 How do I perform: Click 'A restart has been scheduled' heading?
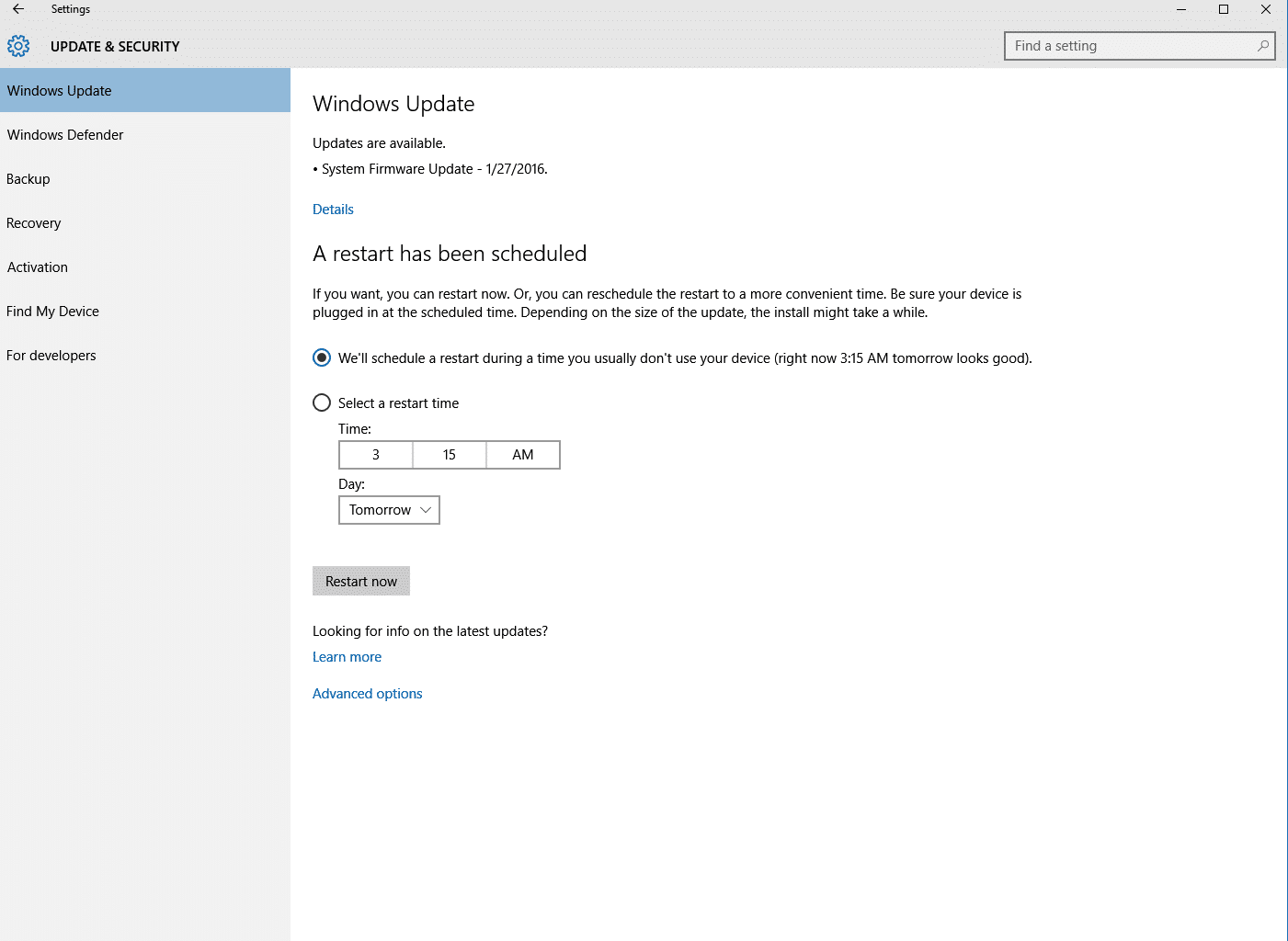point(450,254)
